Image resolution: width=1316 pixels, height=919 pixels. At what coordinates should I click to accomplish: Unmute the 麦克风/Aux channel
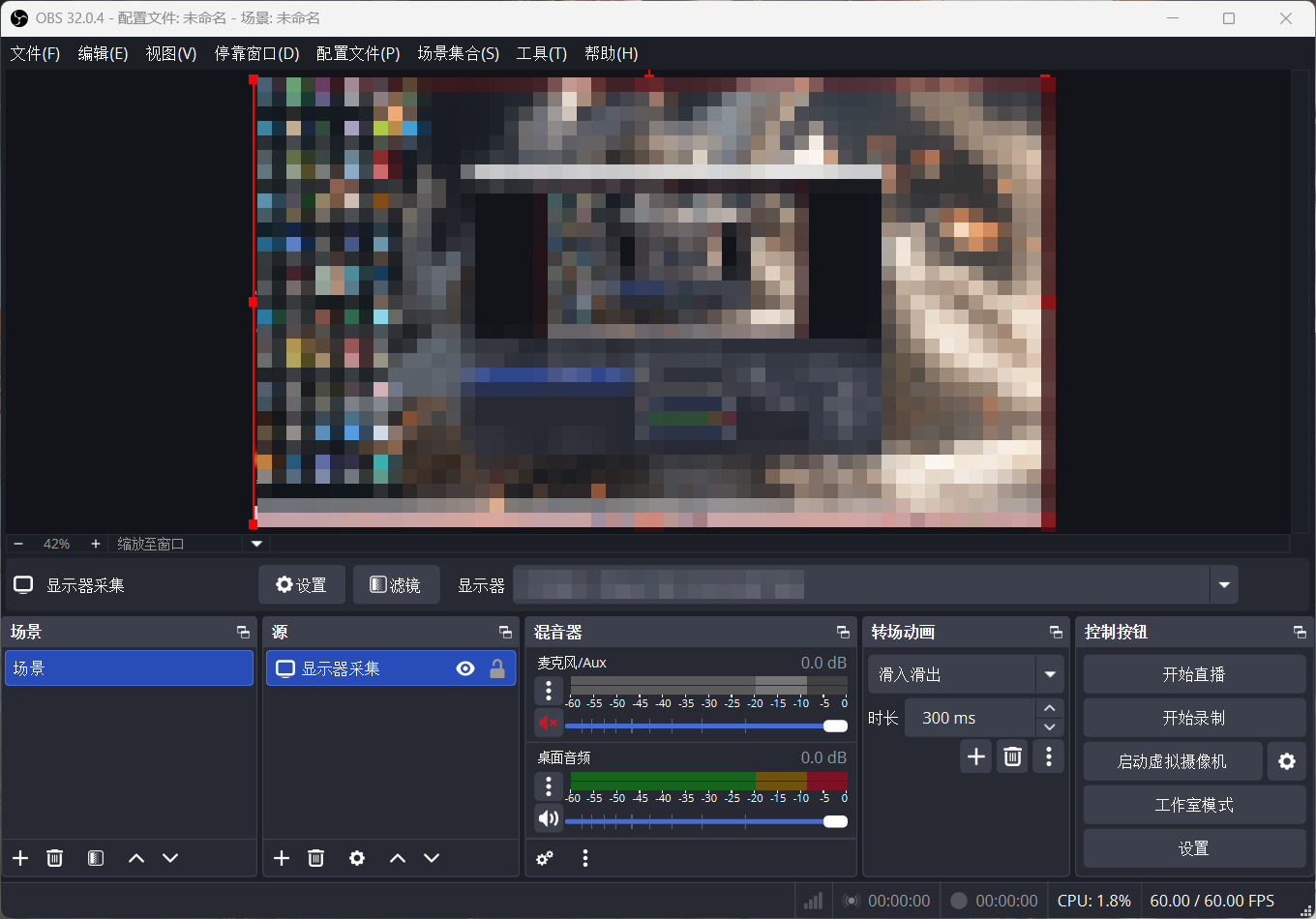(549, 723)
